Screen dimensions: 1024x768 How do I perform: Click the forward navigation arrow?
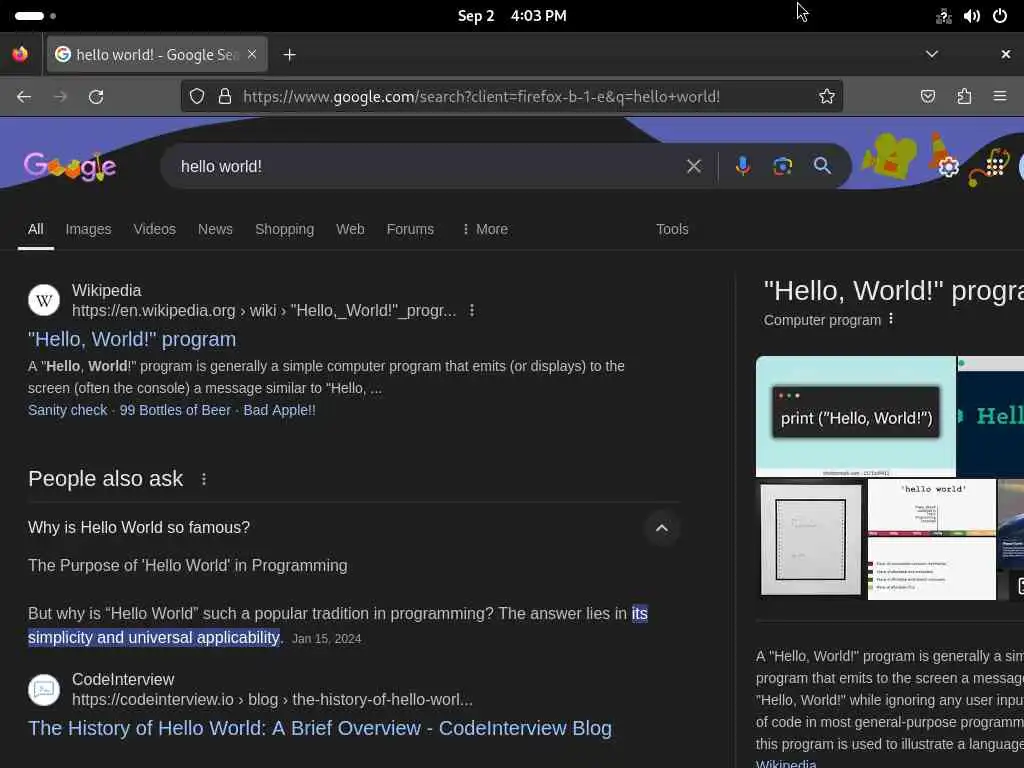click(60, 97)
